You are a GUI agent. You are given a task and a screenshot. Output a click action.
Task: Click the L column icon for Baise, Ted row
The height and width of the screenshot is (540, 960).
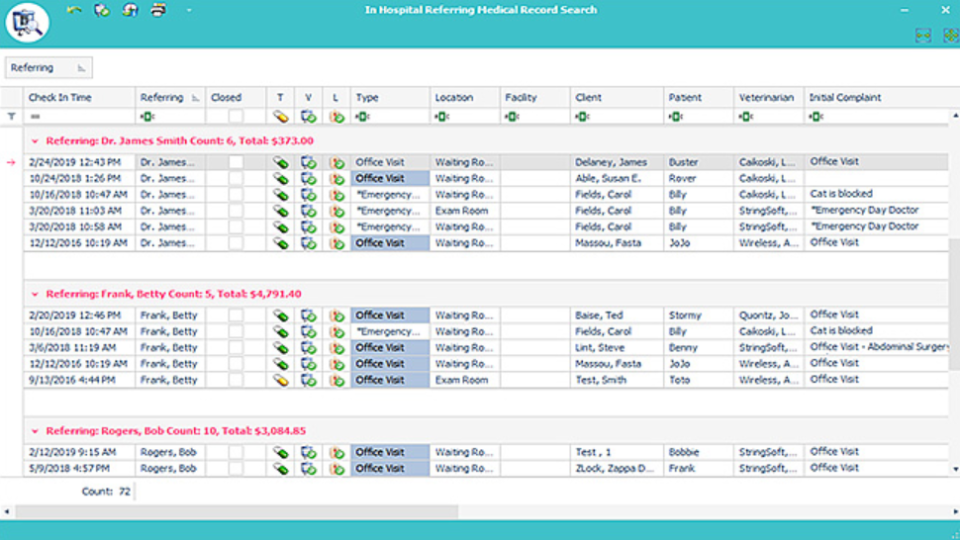coord(337,316)
